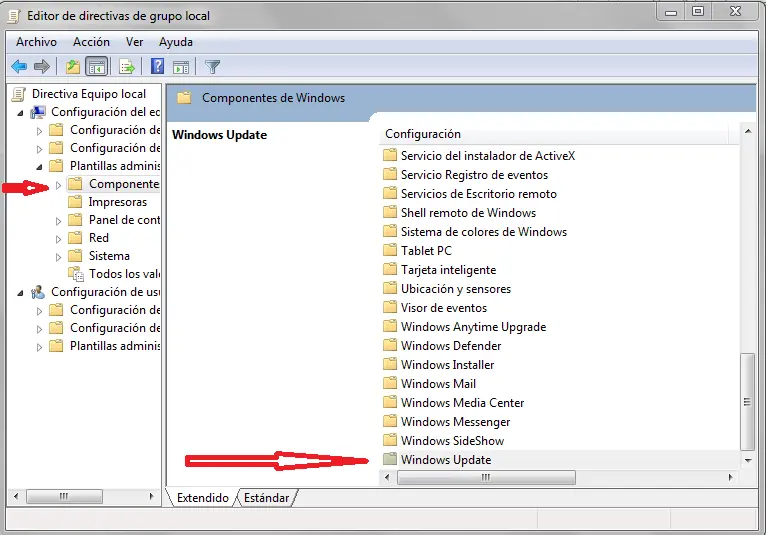
Task: Expand the Panel de control tree node
Action: coord(58,221)
